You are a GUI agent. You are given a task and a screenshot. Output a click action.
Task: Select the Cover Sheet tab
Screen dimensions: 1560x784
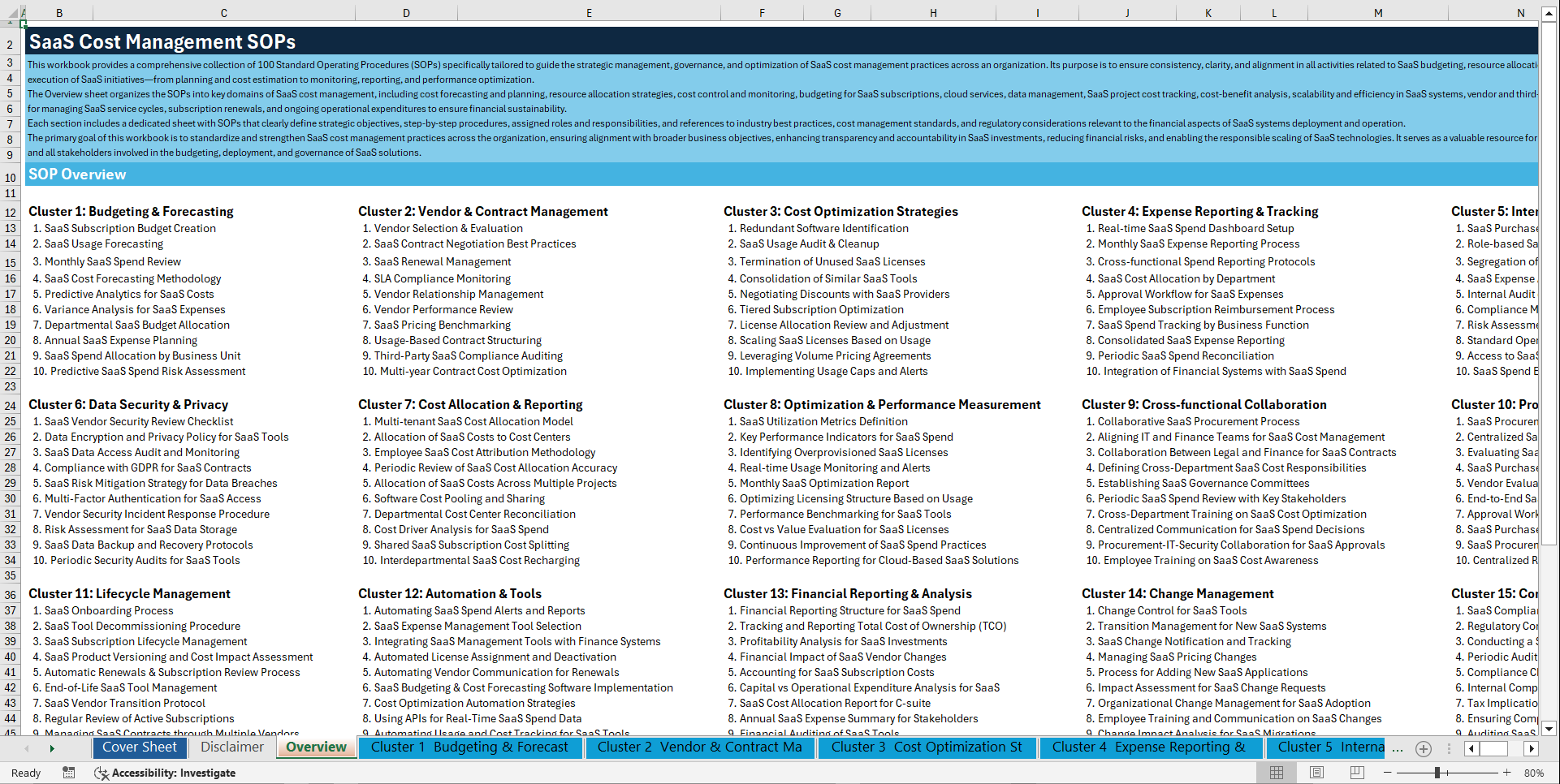(140, 747)
